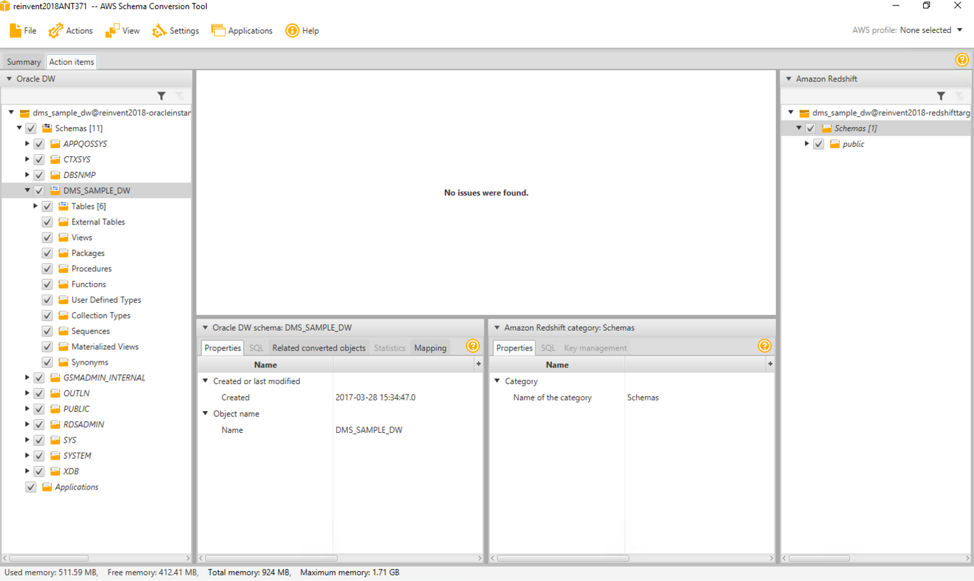The height and width of the screenshot is (581, 974).
Task: Expand the Tables [6] node
Action: tap(35, 206)
